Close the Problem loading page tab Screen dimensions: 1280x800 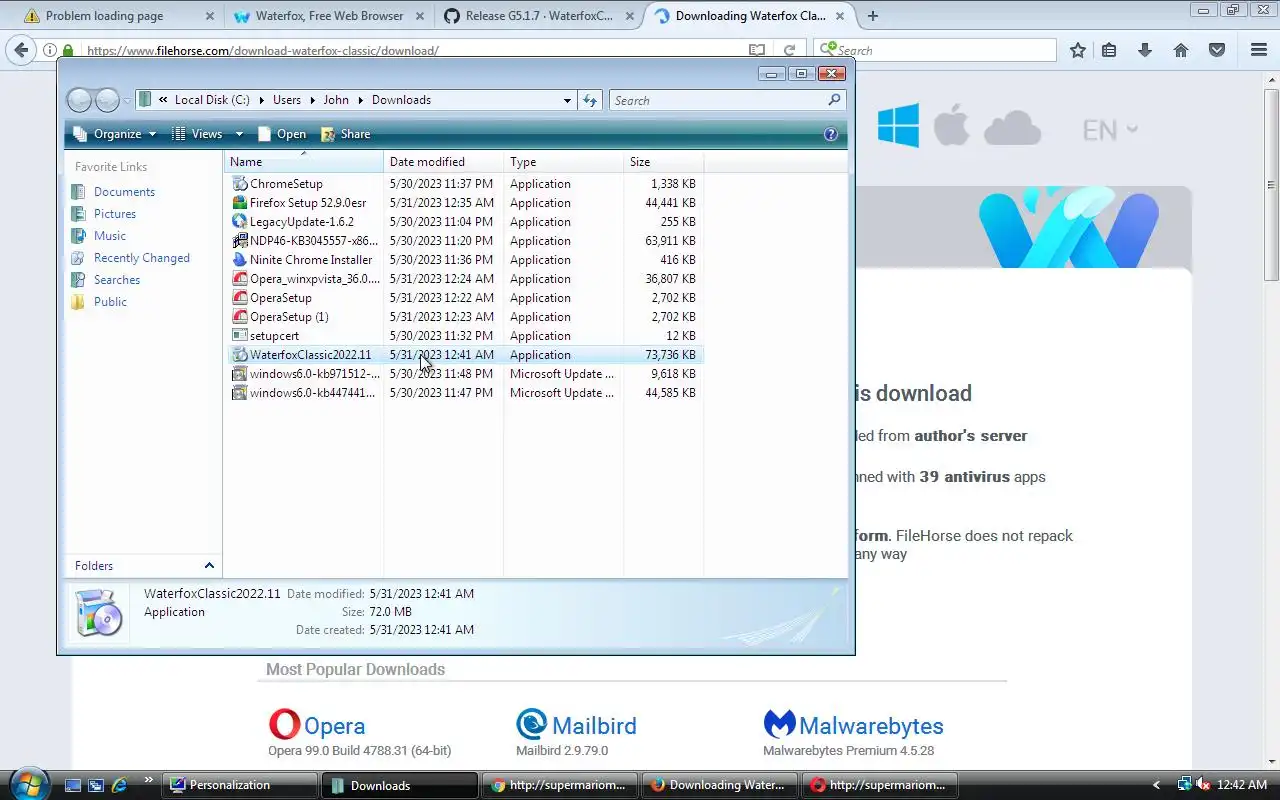[x=209, y=16]
